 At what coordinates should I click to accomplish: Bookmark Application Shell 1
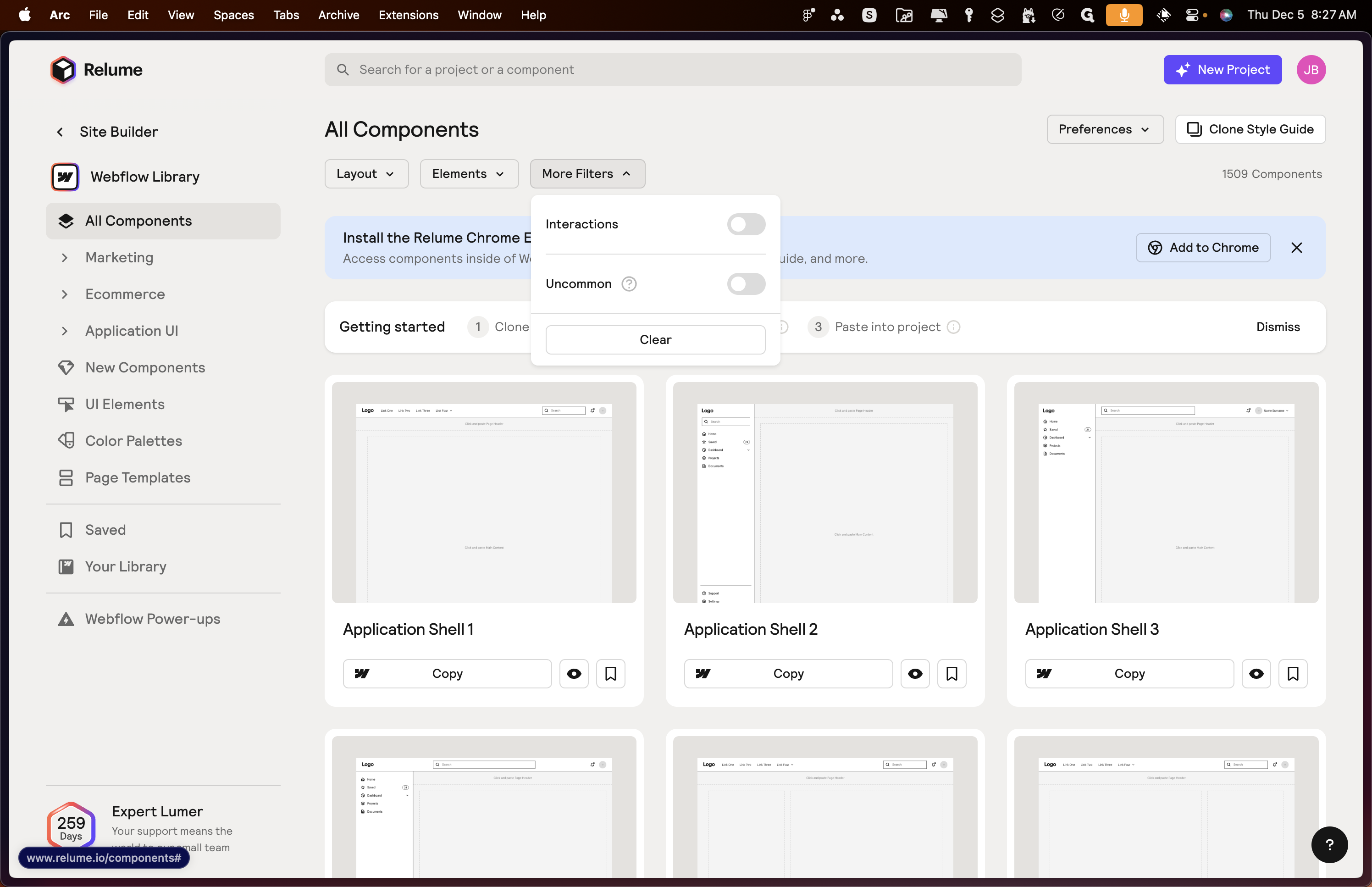[x=610, y=674]
